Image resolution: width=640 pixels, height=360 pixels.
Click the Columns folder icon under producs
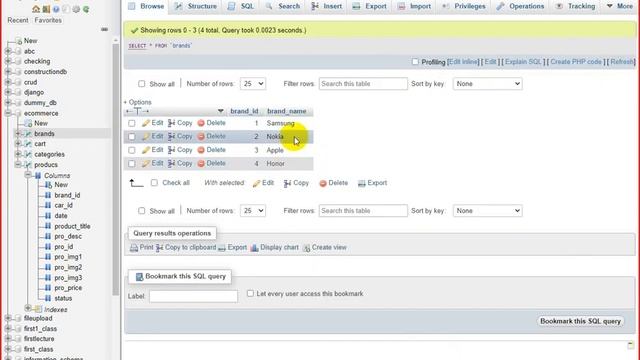(38, 176)
